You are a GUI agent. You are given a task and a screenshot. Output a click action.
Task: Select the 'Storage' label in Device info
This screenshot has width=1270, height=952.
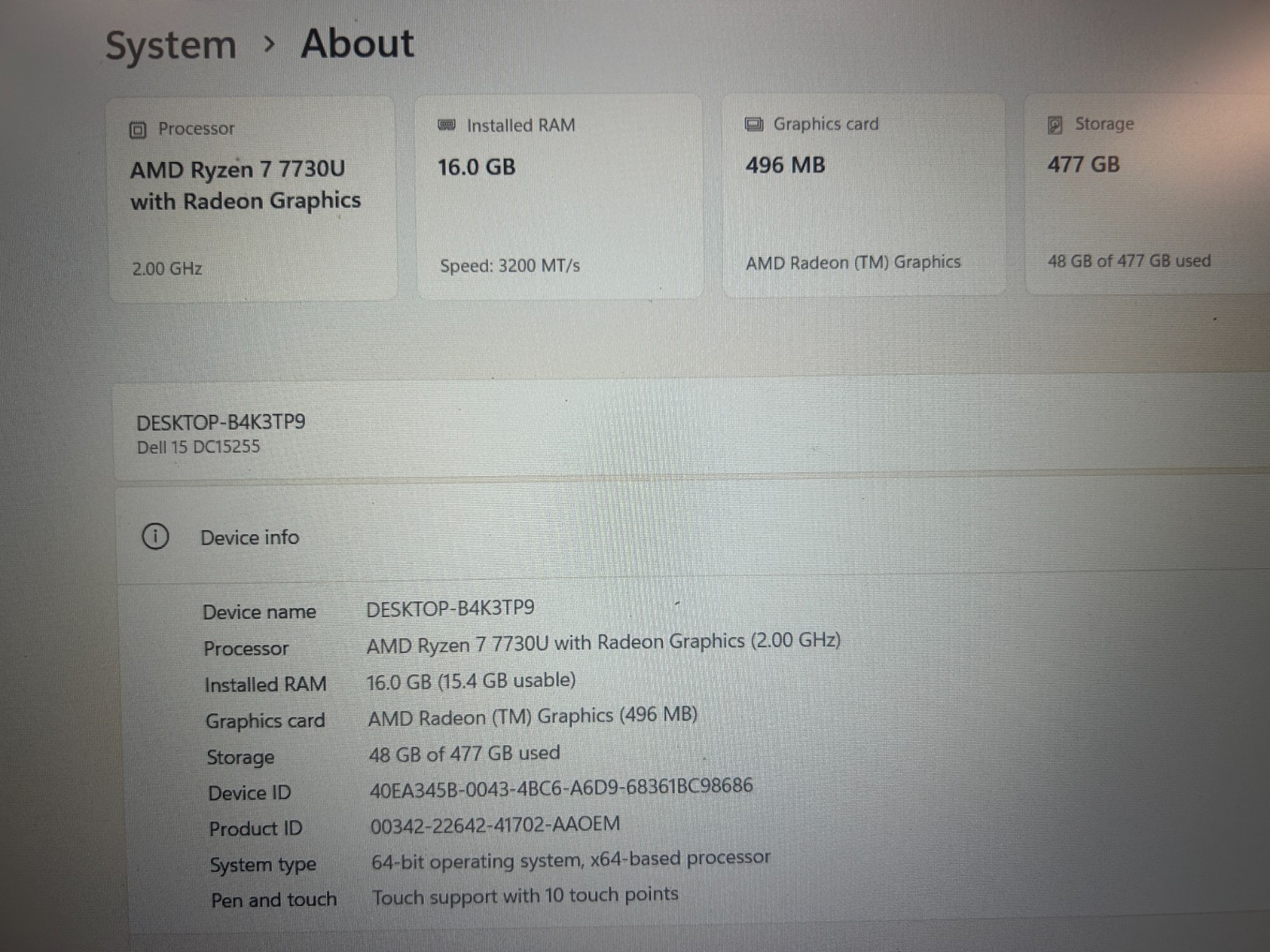tap(241, 758)
